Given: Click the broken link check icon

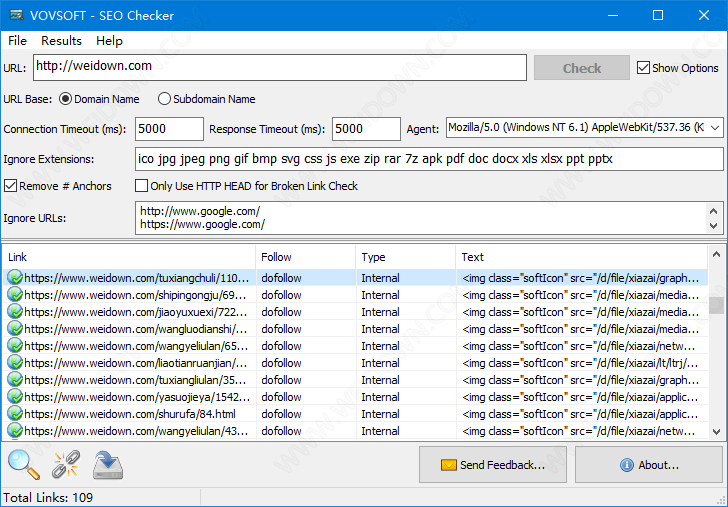Looking at the screenshot, I should pos(65,464).
